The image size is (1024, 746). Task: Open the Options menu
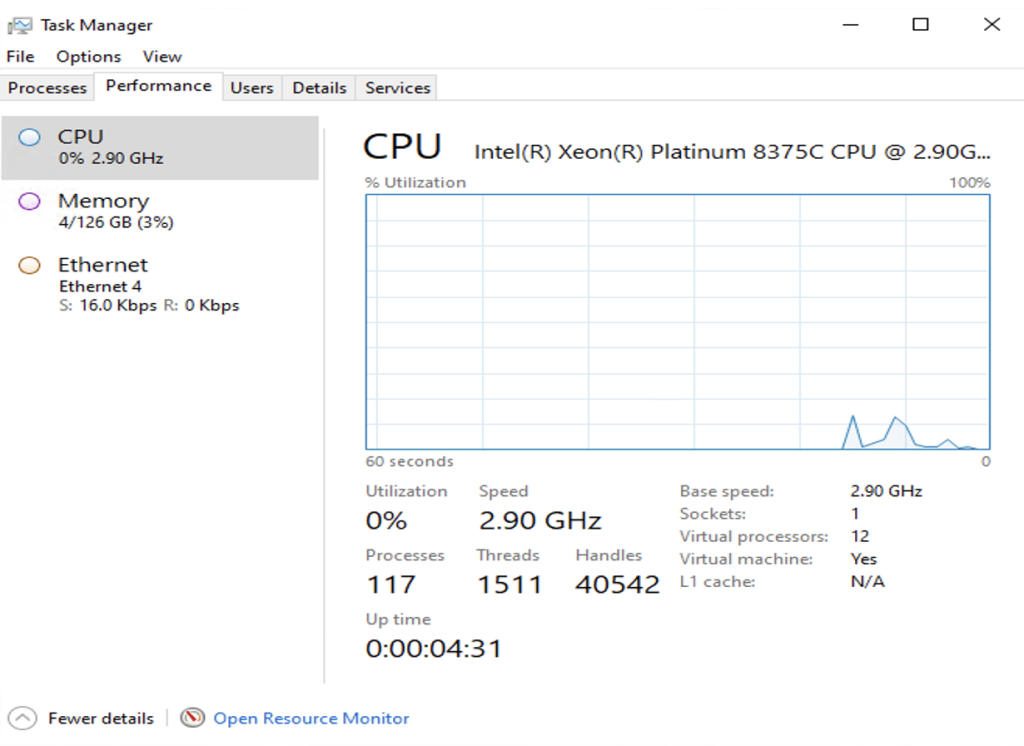tap(88, 56)
